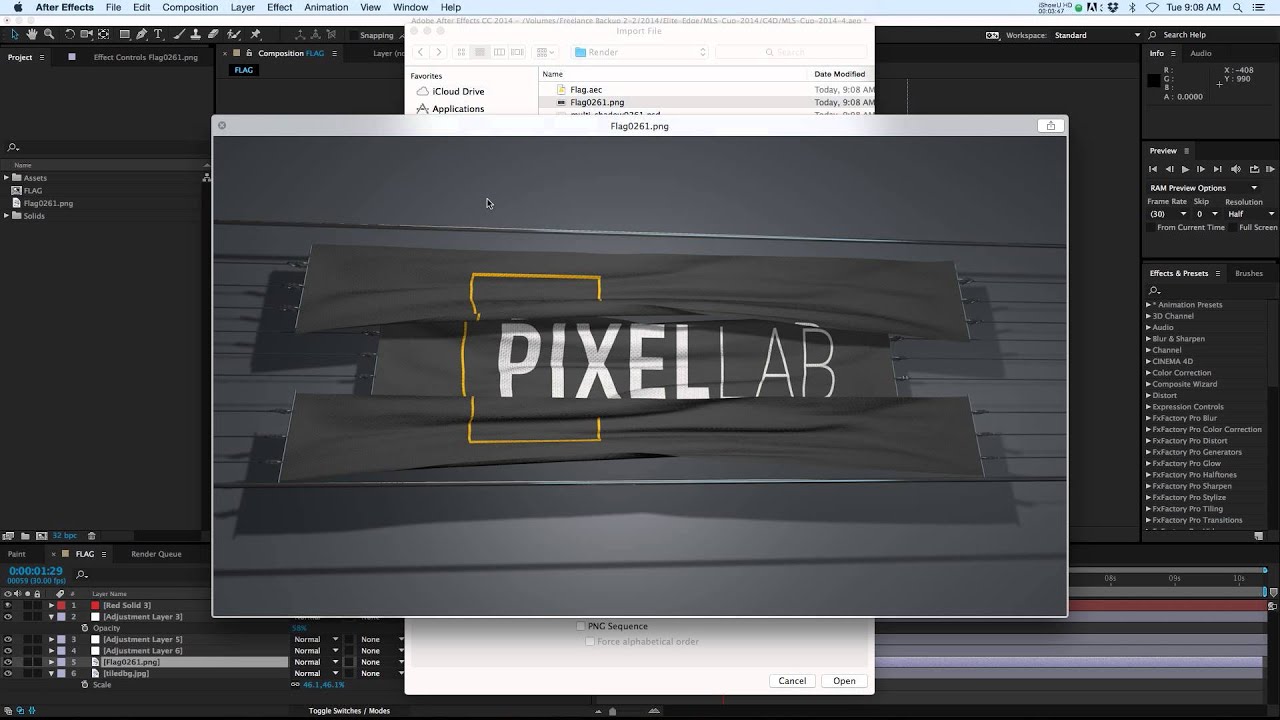The image size is (1280, 720).
Task: Select the Pan Behind anchor tool
Action: tap(104, 34)
